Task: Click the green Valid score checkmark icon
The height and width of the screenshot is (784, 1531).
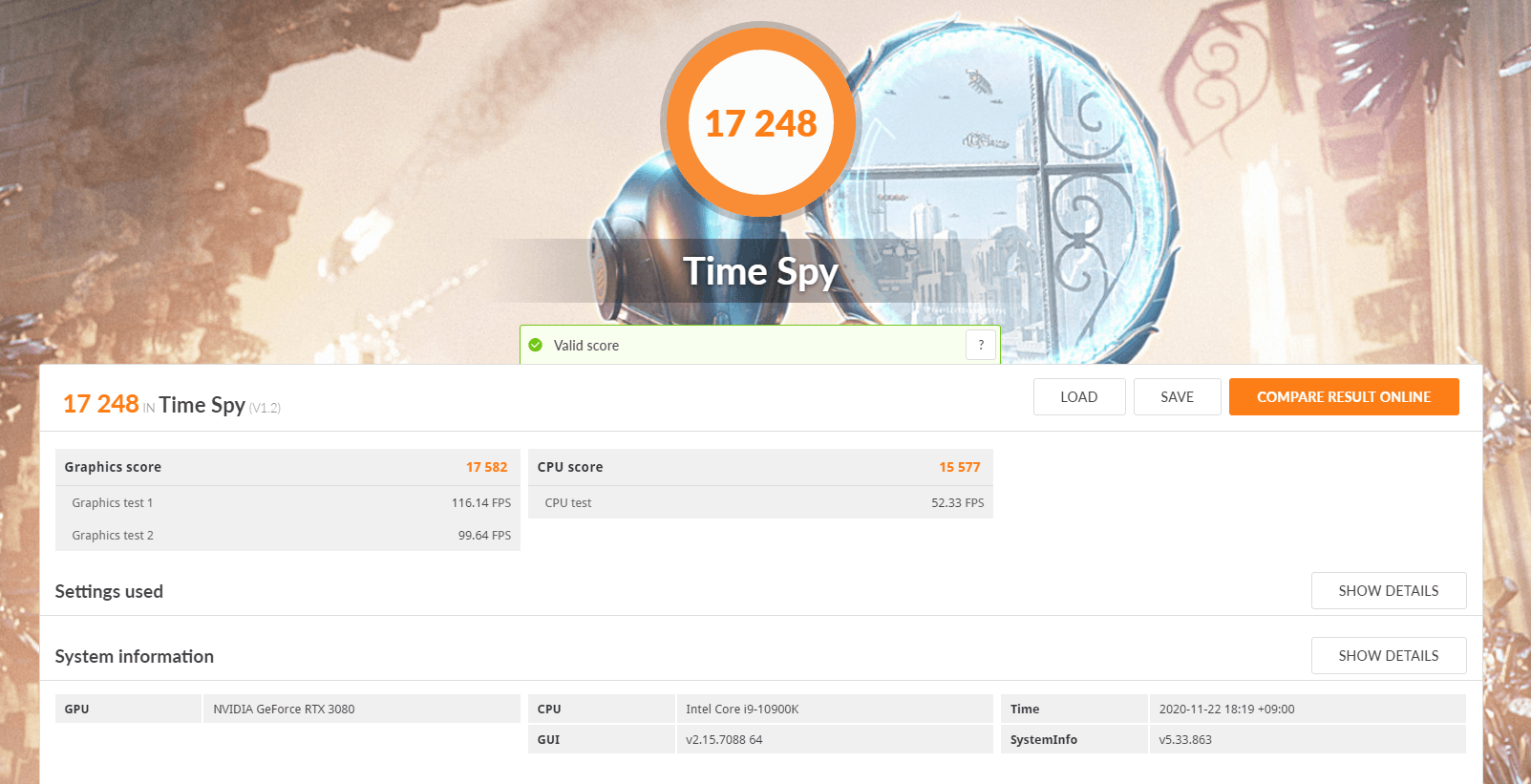Action: [x=536, y=346]
